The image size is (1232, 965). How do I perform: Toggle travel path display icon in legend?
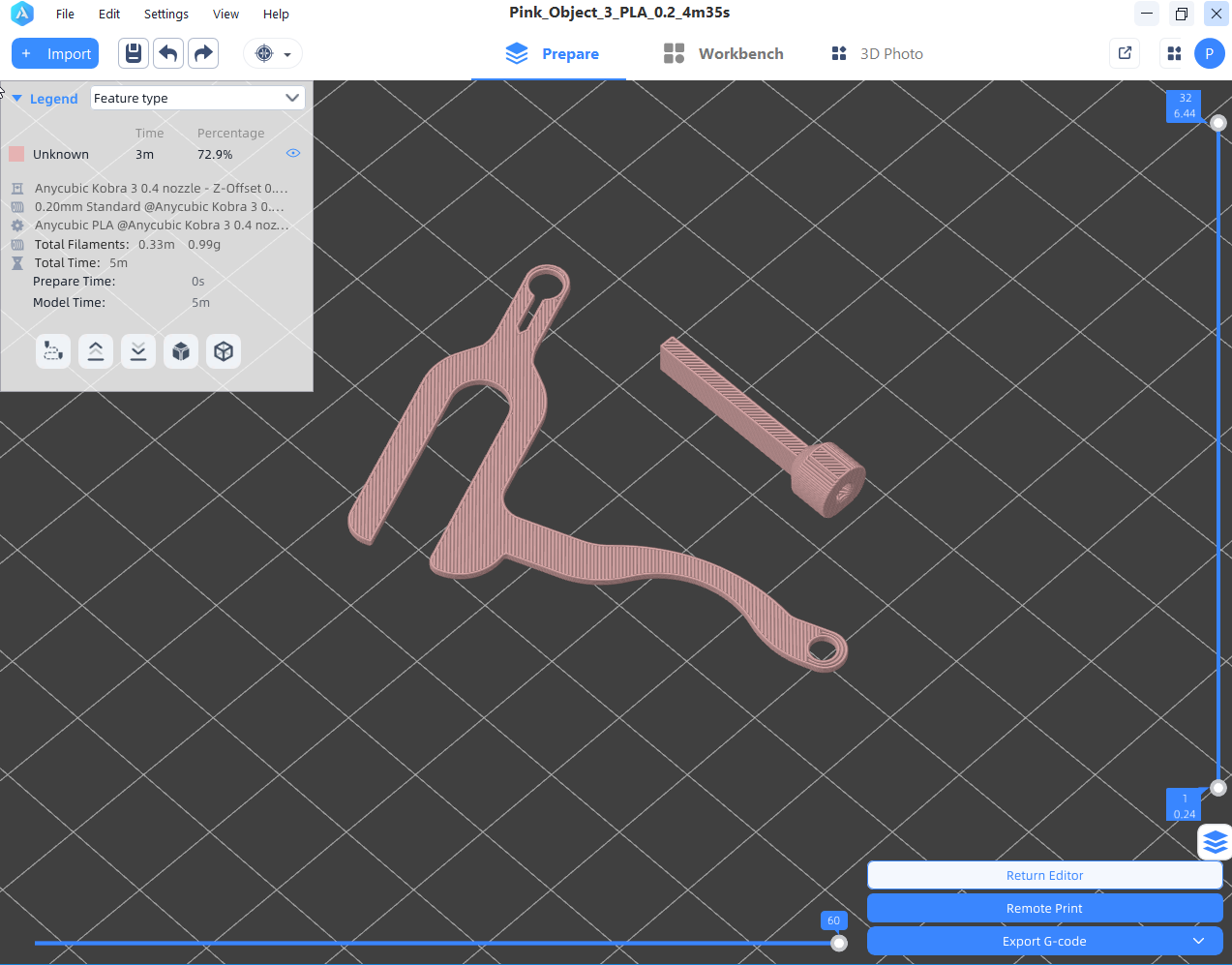pos(53,351)
